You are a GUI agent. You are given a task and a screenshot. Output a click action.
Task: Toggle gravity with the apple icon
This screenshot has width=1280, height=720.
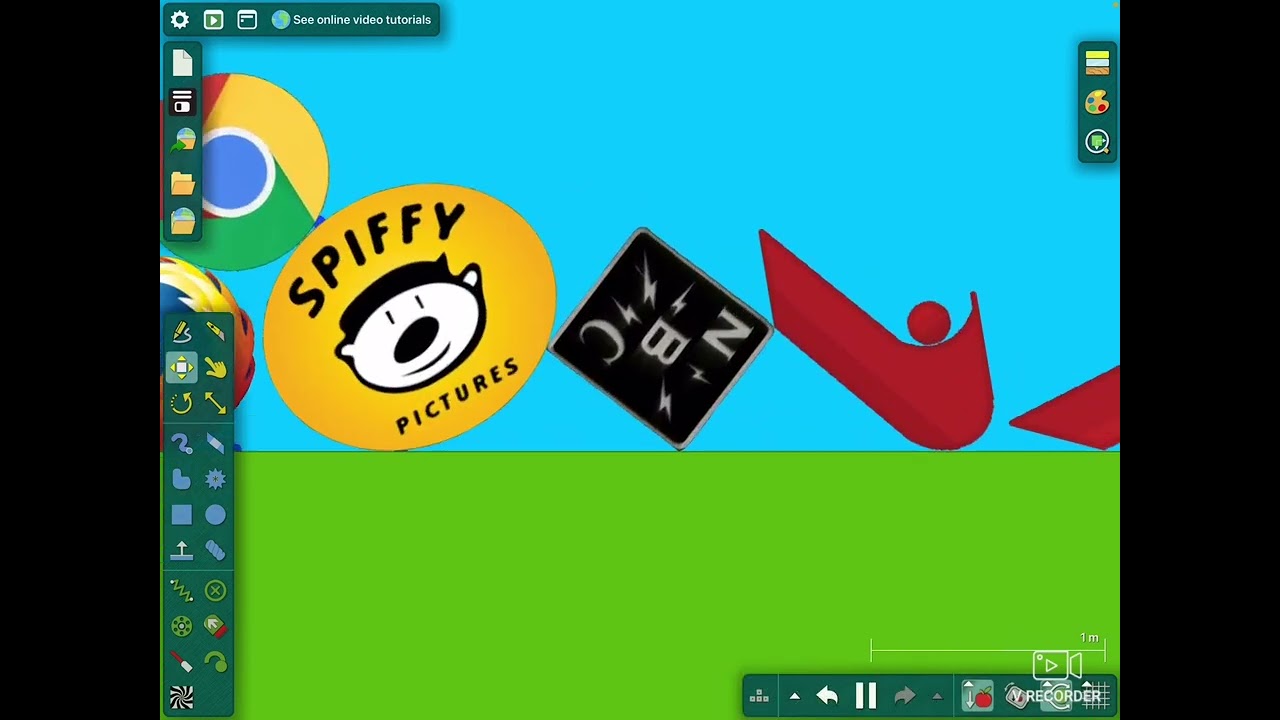977,696
